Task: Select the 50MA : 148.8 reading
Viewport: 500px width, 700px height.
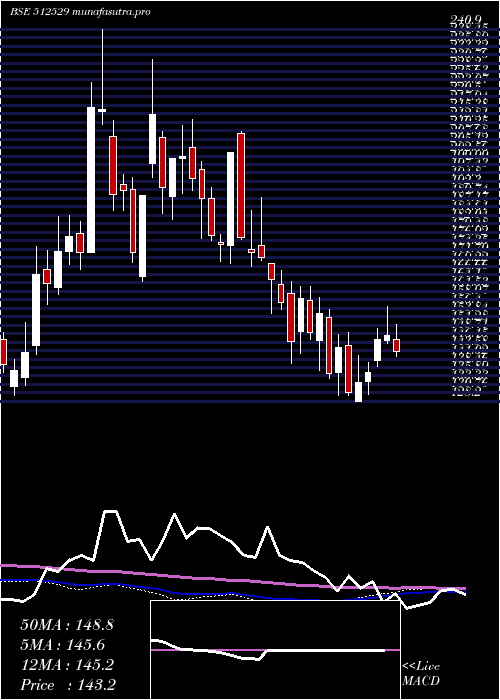Action: [x=67, y=625]
